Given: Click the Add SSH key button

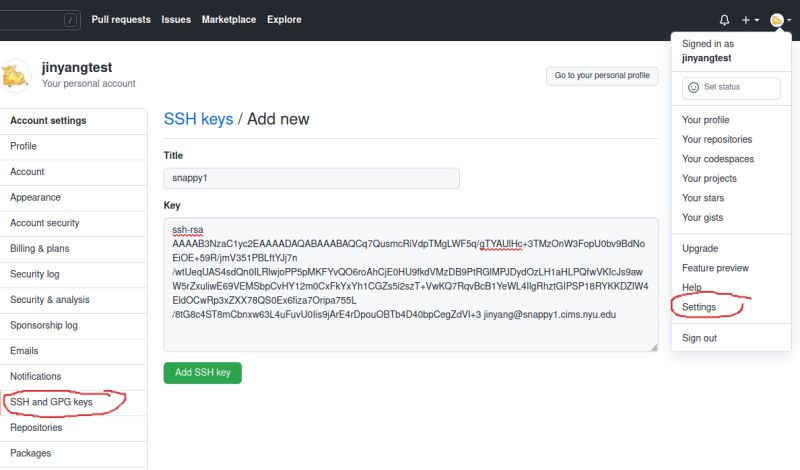Looking at the screenshot, I should (203, 373).
